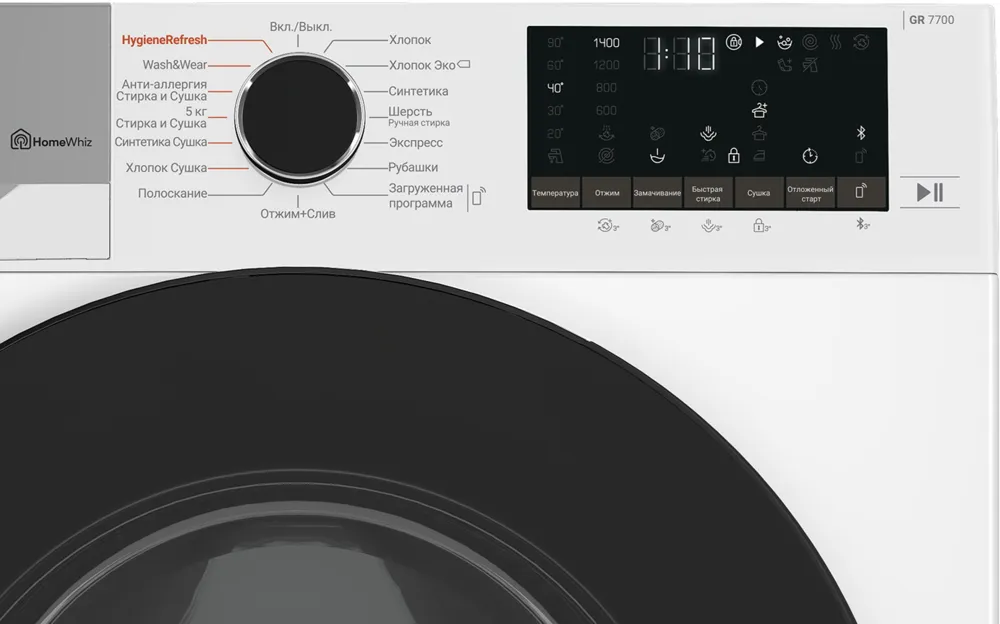Click the iron symbol indicator on the display
This screenshot has height=624, width=1000.
pos(759,155)
